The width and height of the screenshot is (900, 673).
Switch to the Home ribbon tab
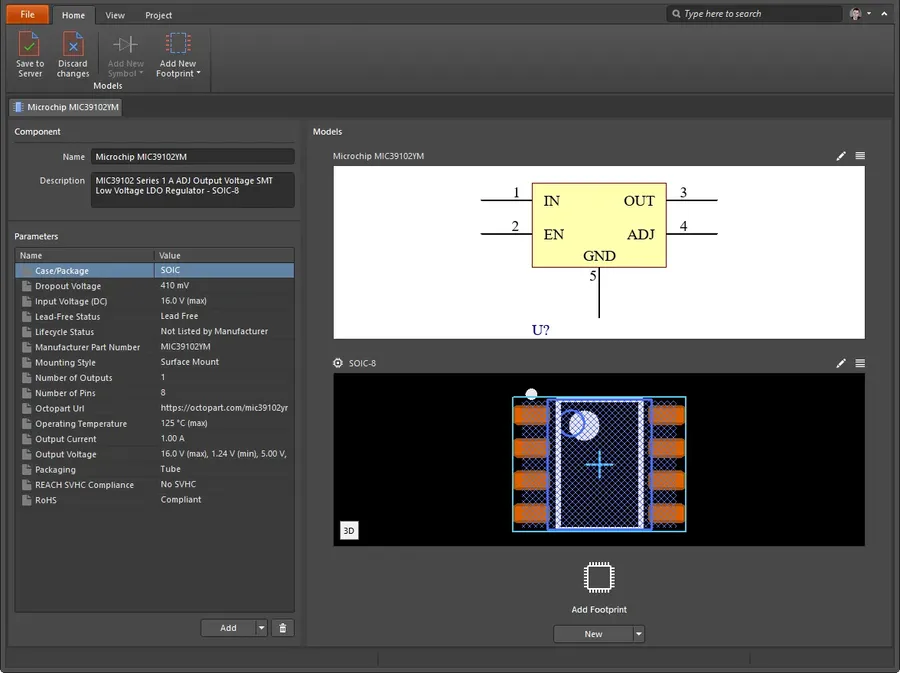tap(73, 15)
